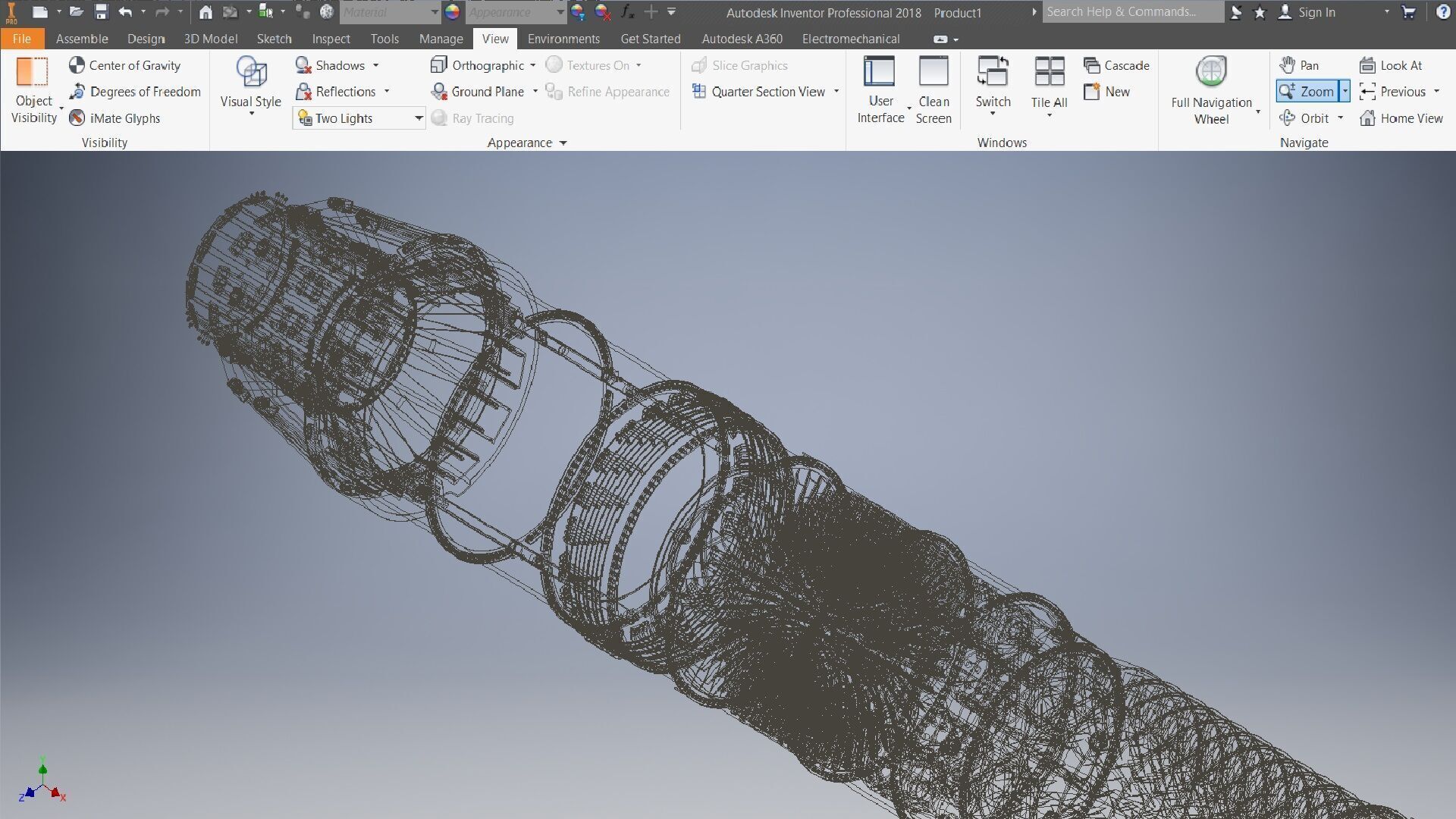Select the Pan tool
This screenshot has width=1456, height=819.
click(x=1299, y=65)
